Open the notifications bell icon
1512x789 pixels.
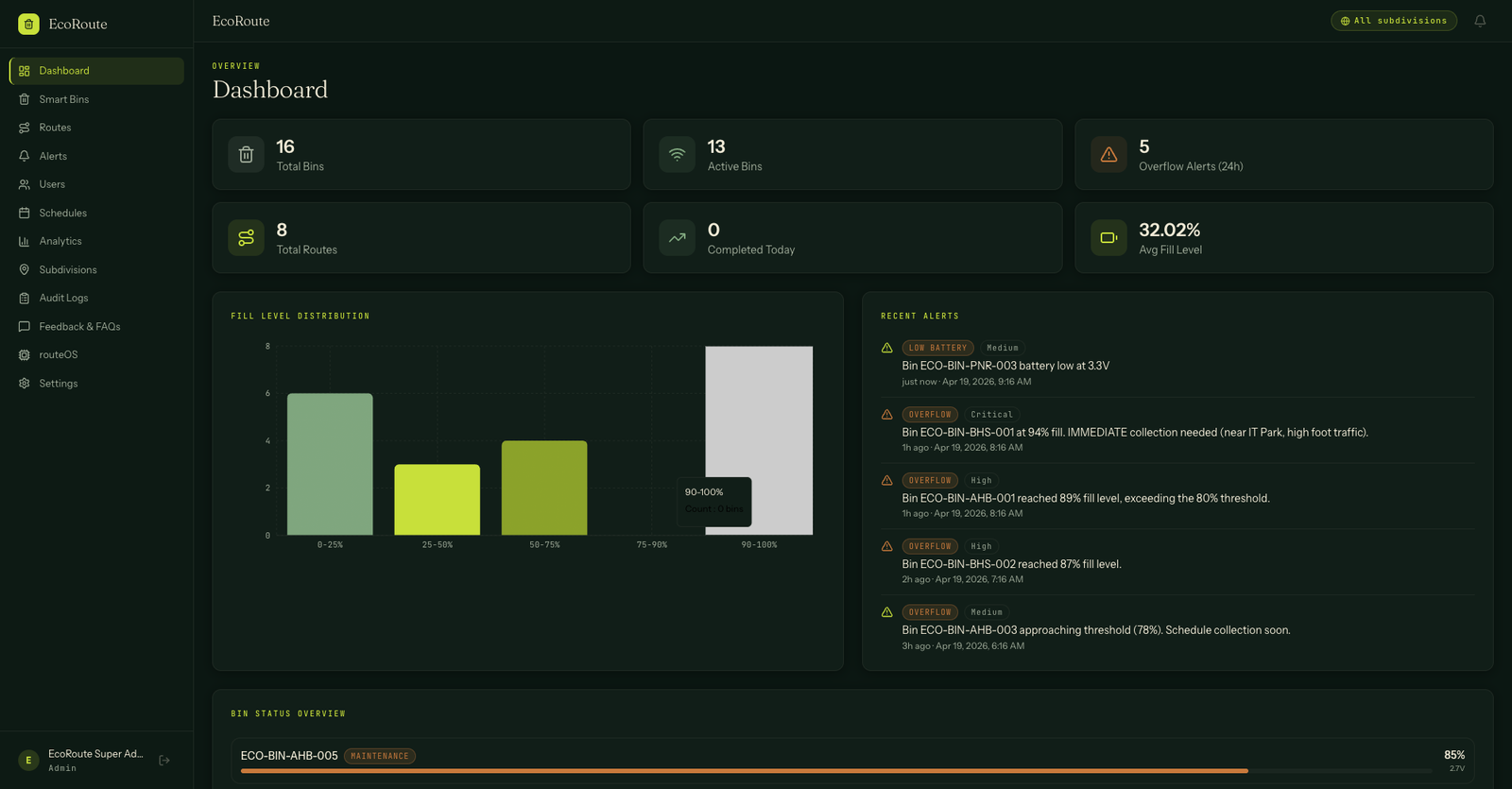coord(1480,21)
